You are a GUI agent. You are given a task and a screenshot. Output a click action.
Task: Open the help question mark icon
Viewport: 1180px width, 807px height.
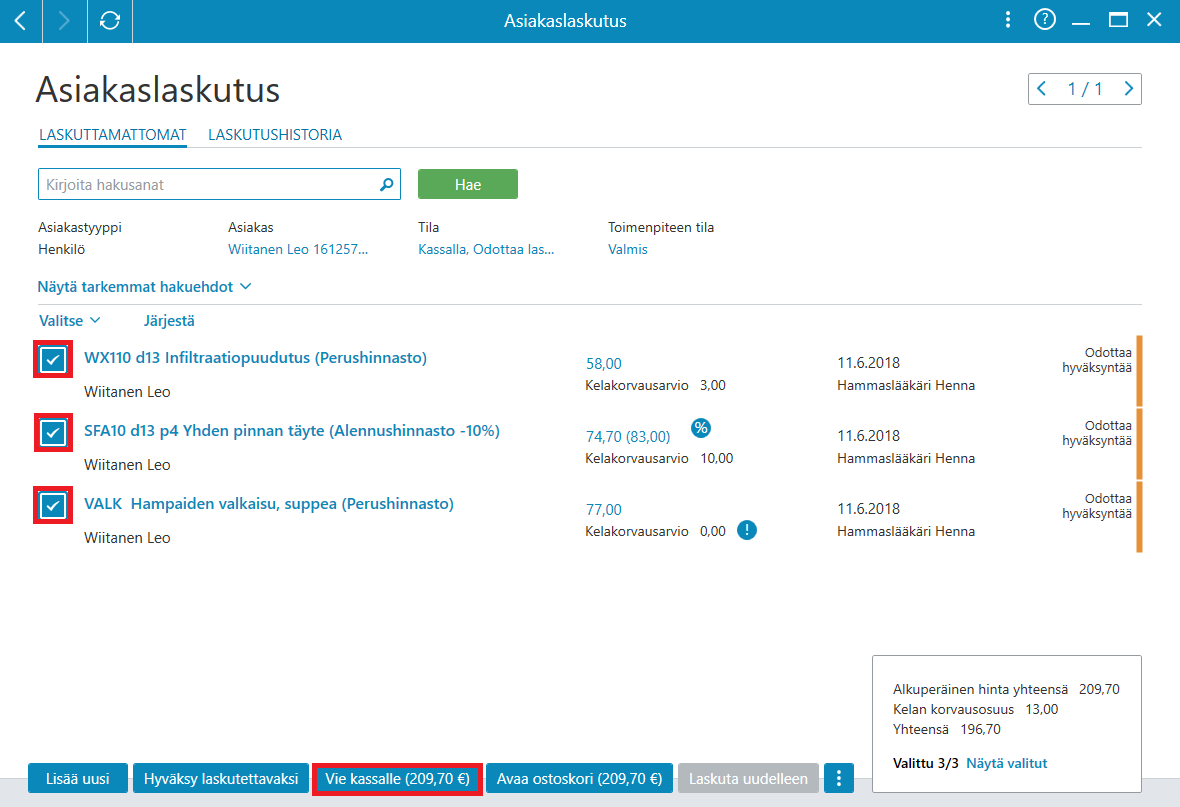click(x=1045, y=20)
